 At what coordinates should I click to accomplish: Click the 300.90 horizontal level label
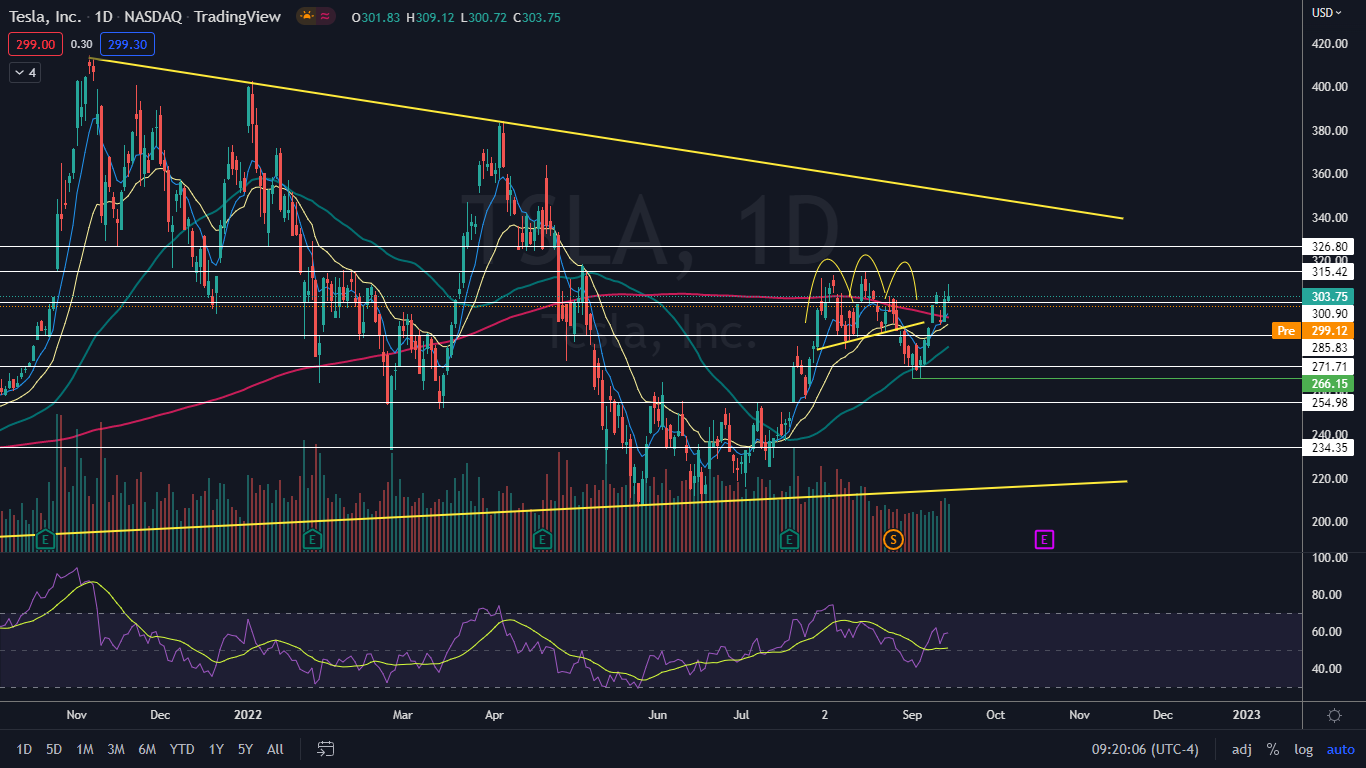point(1329,314)
